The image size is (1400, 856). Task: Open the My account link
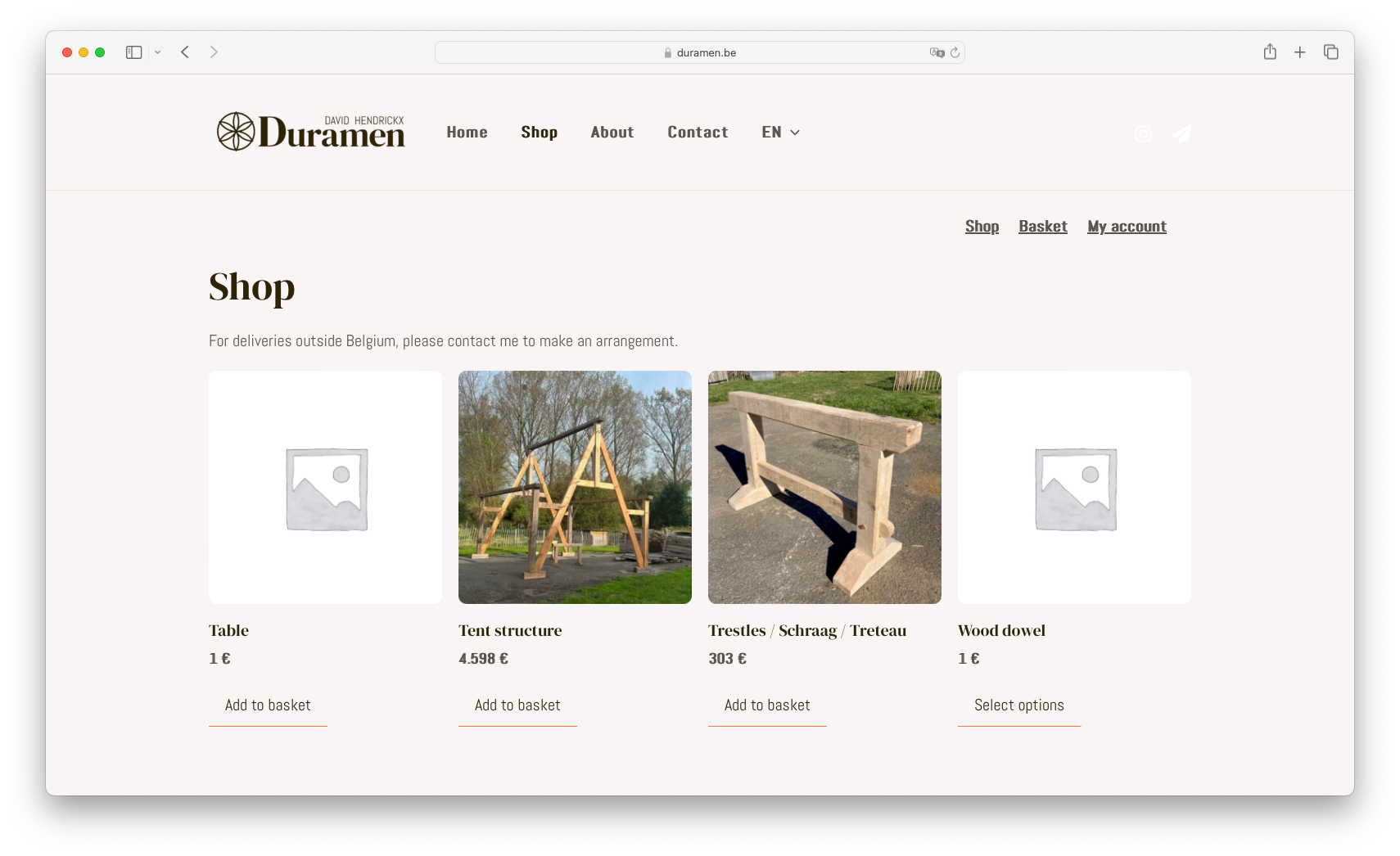click(x=1127, y=227)
